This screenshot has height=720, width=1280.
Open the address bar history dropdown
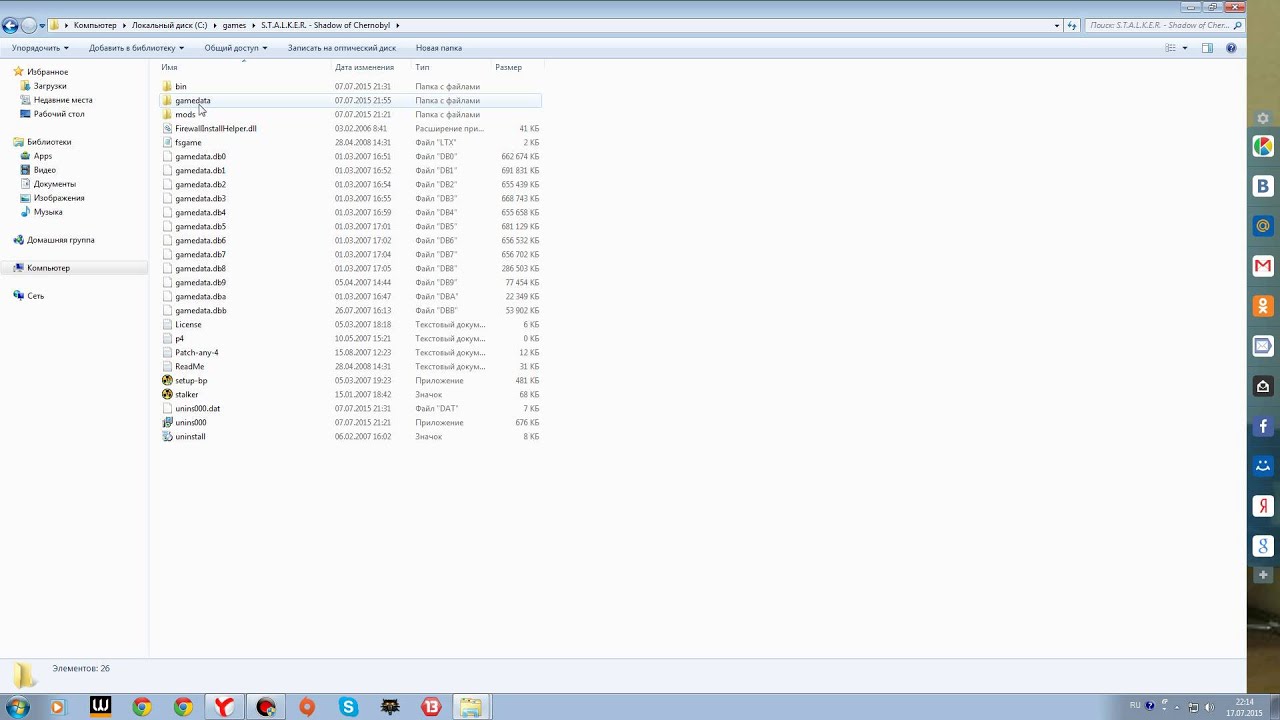pos(1057,25)
